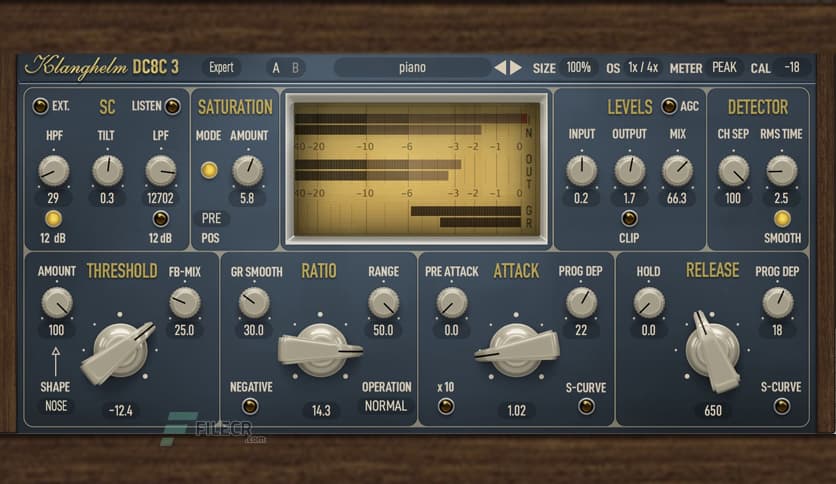
Task: Select POS saturation position
Action: [210, 238]
